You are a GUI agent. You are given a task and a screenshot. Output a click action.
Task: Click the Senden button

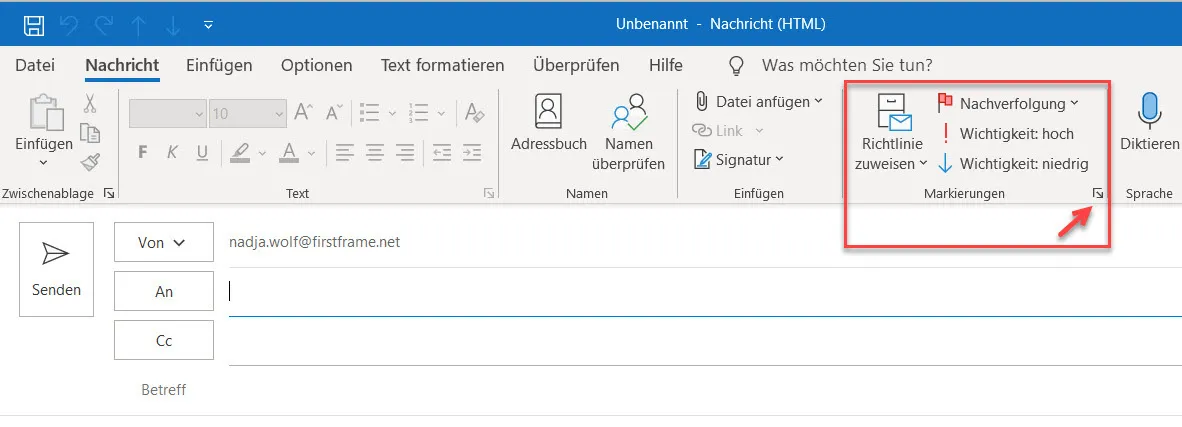coord(57,269)
